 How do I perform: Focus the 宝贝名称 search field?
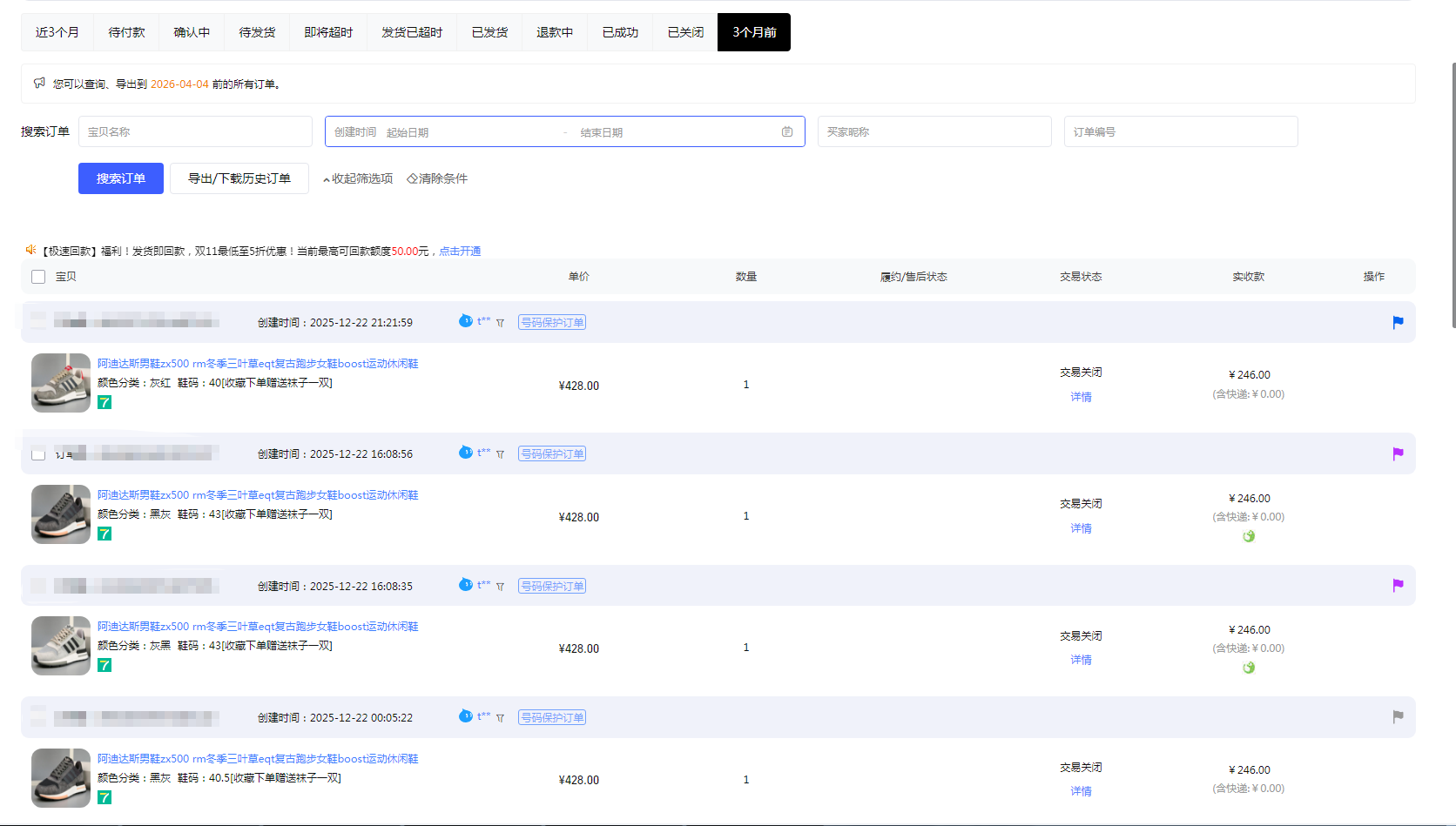coord(195,131)
